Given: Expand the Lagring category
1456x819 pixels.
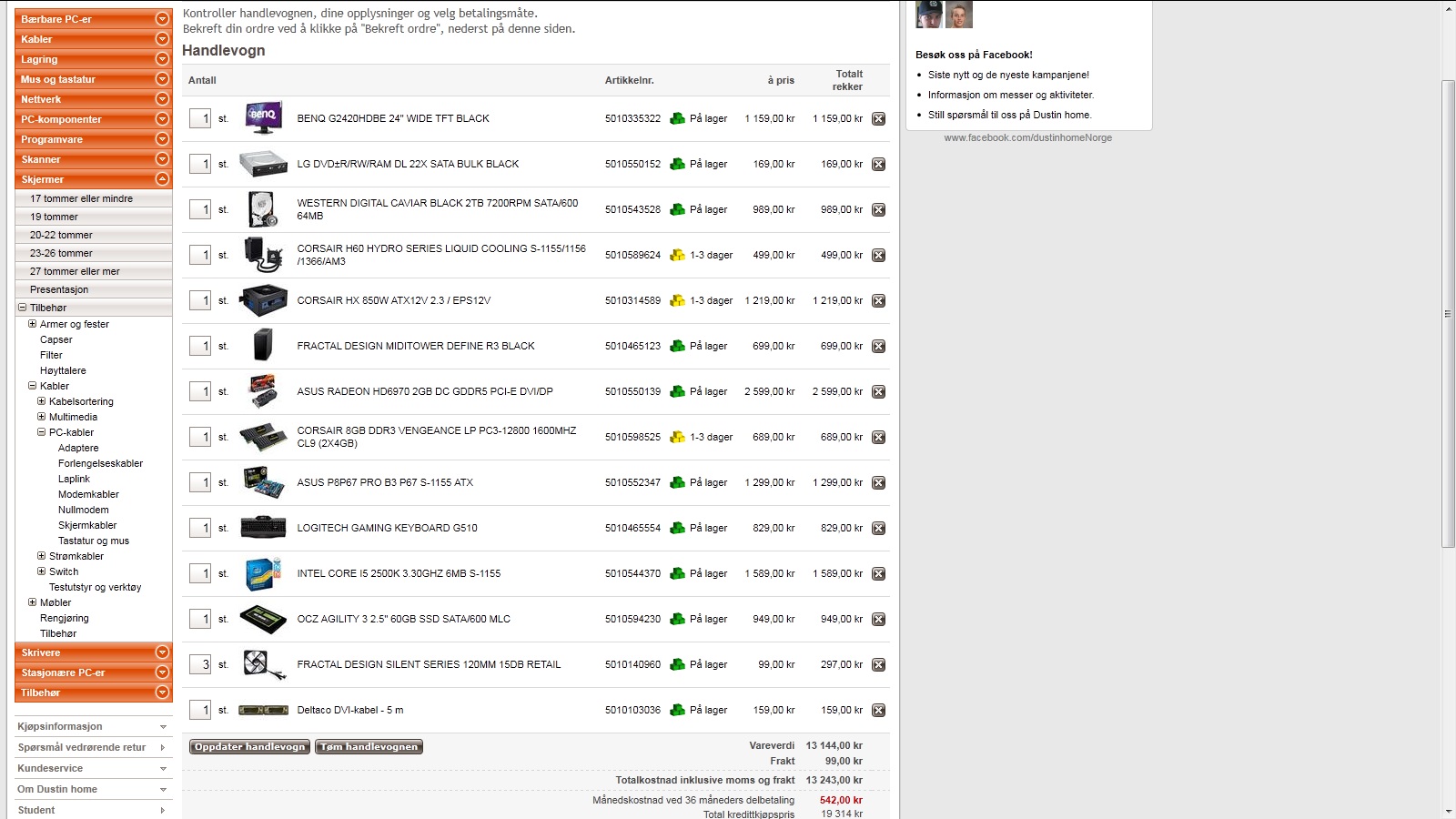Looking at the screenshot, I should [x=162, y=59].
